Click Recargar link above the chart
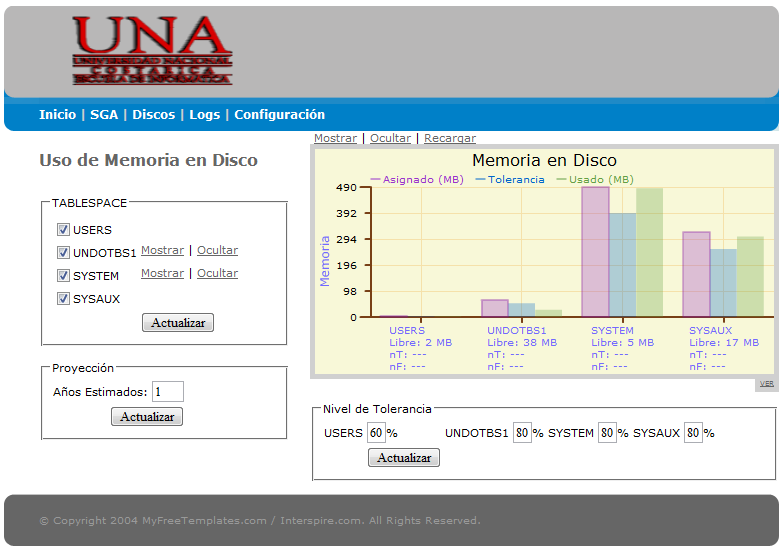This screenshot has height=547, width=780. (x=450, y=138)
